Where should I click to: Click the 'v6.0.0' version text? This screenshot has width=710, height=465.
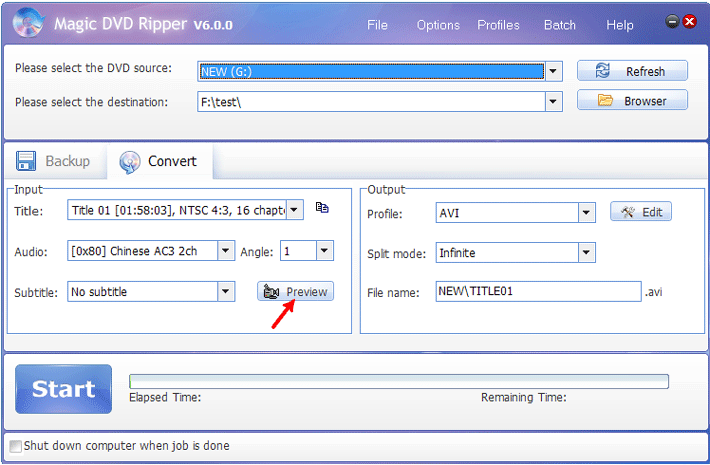coord(213,25)
